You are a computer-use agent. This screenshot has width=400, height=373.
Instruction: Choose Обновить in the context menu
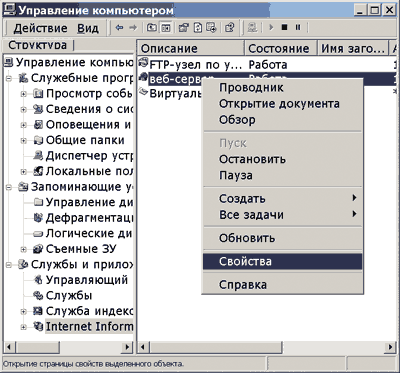pyautogui.click(x=283, y=238)
